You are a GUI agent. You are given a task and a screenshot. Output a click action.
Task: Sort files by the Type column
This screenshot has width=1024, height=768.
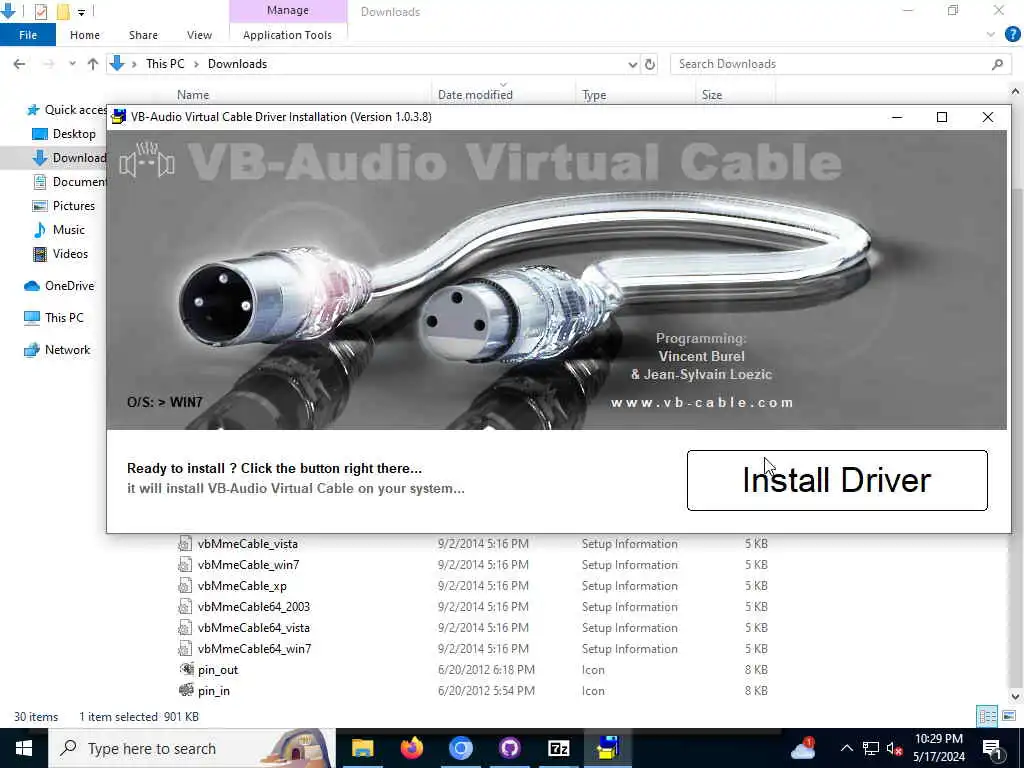coord(594,95)
